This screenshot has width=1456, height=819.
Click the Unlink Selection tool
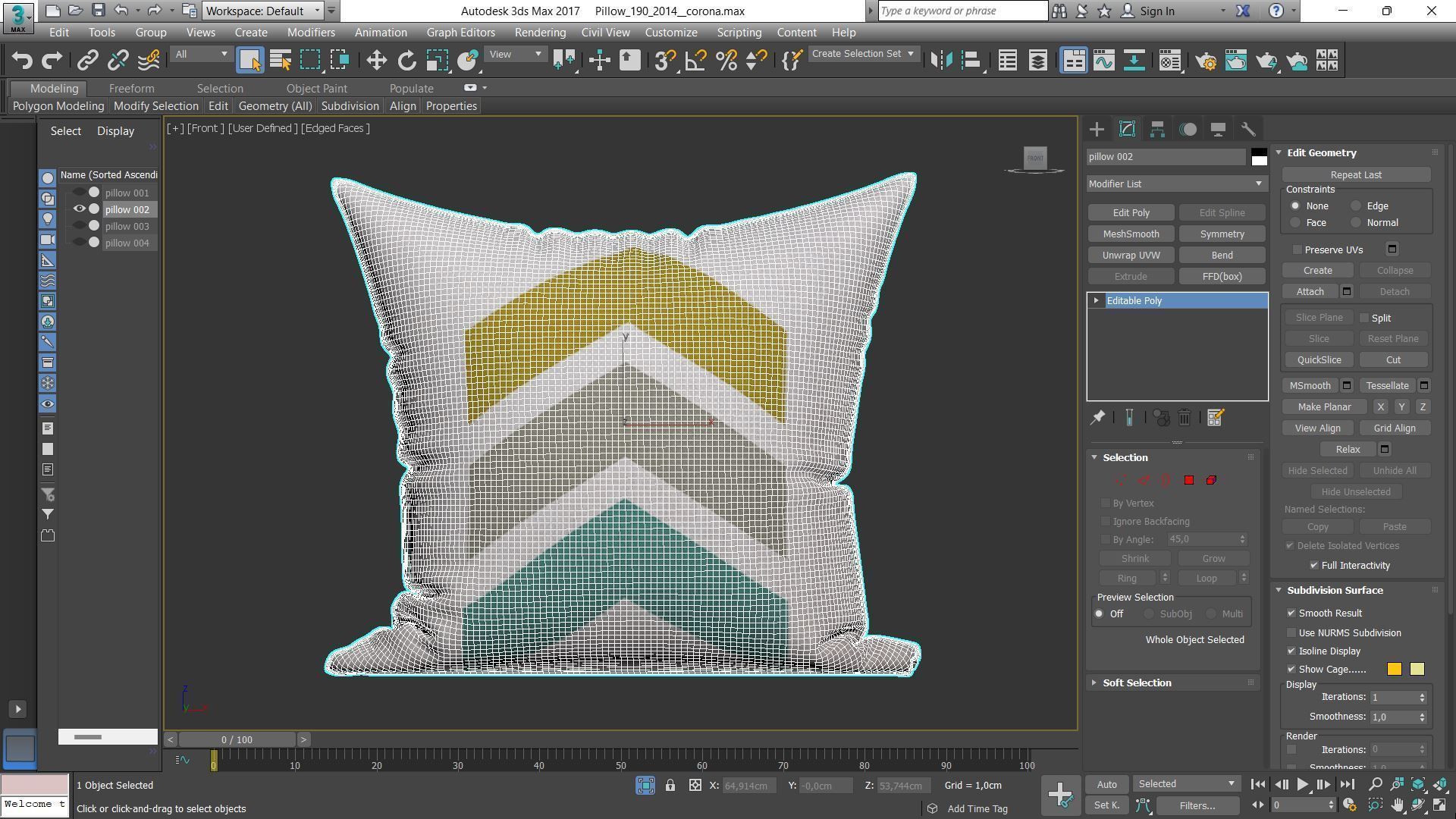point(118,61)
